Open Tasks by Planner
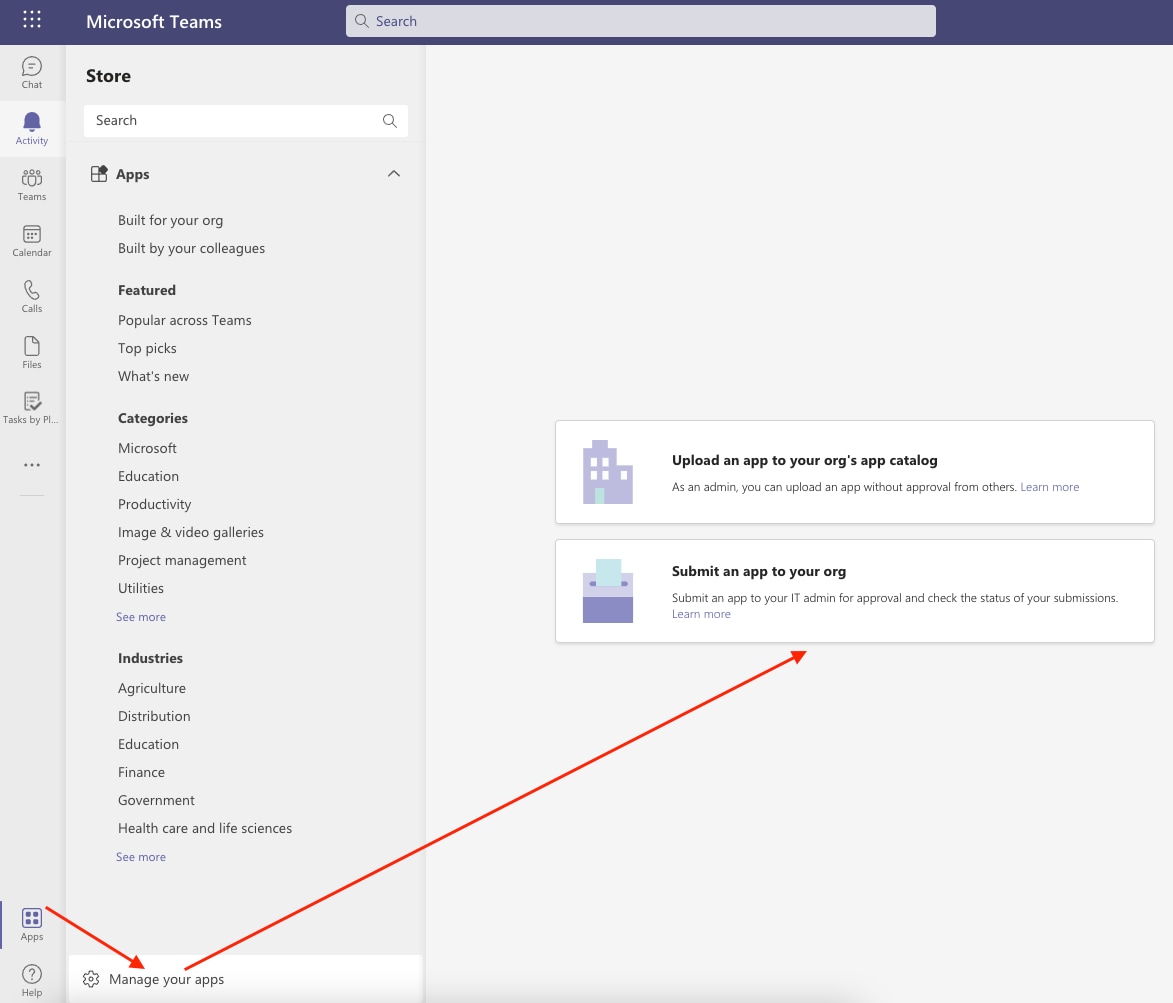 (31, 406)
